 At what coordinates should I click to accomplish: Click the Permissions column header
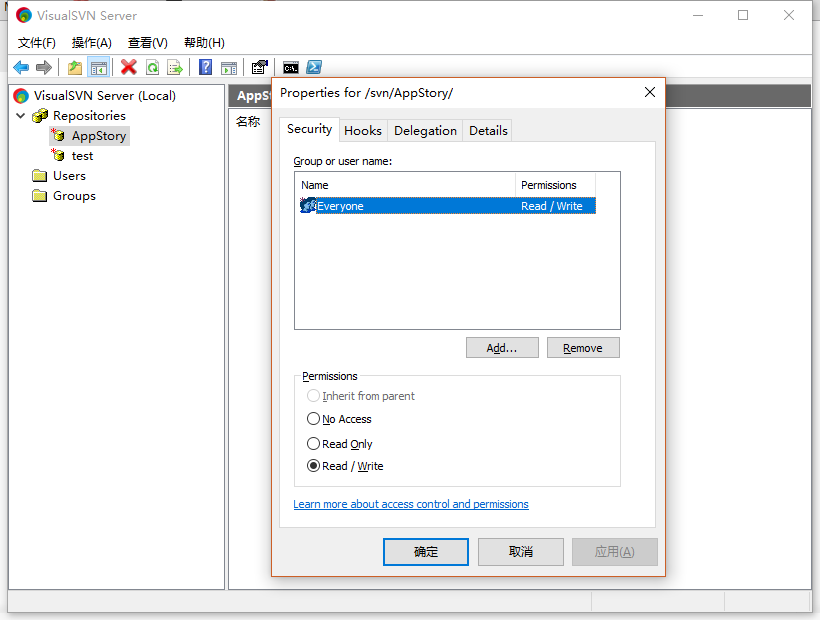[555, 185]
